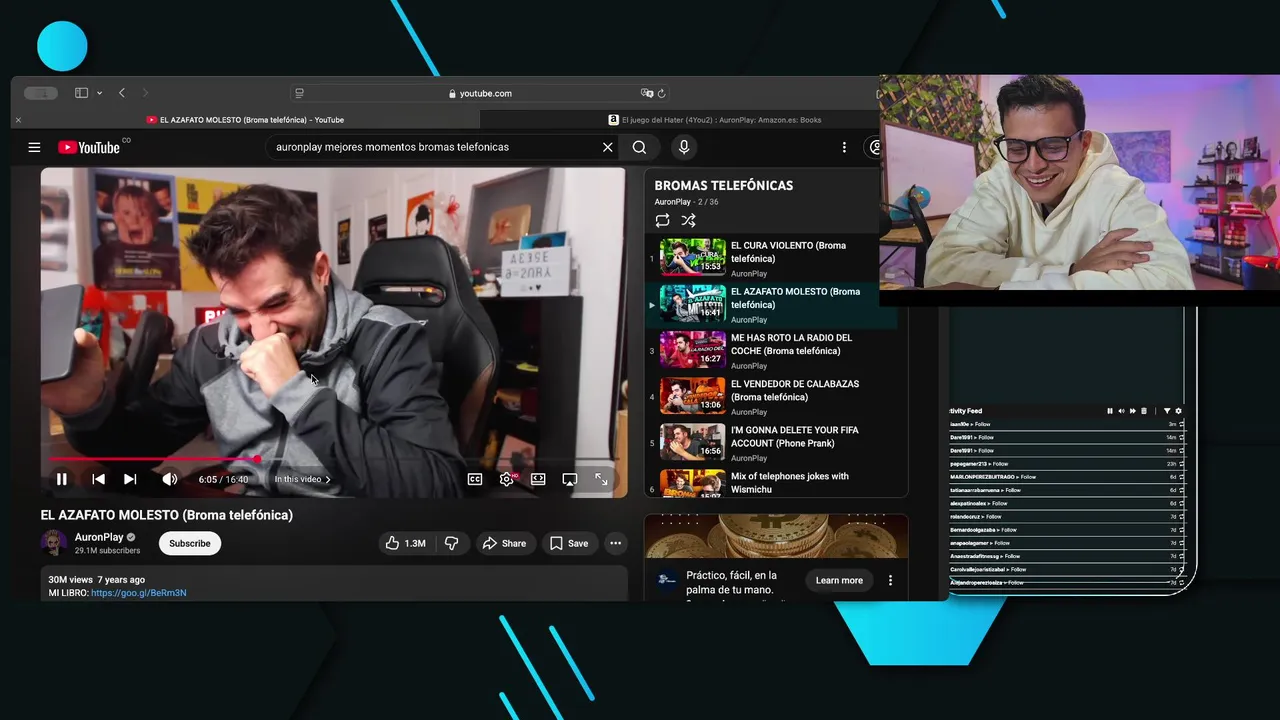Click Safari address bar youtube.com
Image resolution: width=1280 pixels, height=720 pixels.
480,93
